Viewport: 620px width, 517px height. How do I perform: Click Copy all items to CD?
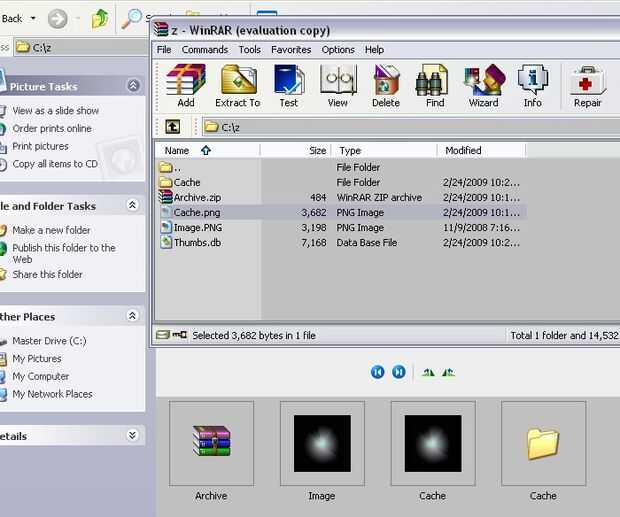click(55, 164)
